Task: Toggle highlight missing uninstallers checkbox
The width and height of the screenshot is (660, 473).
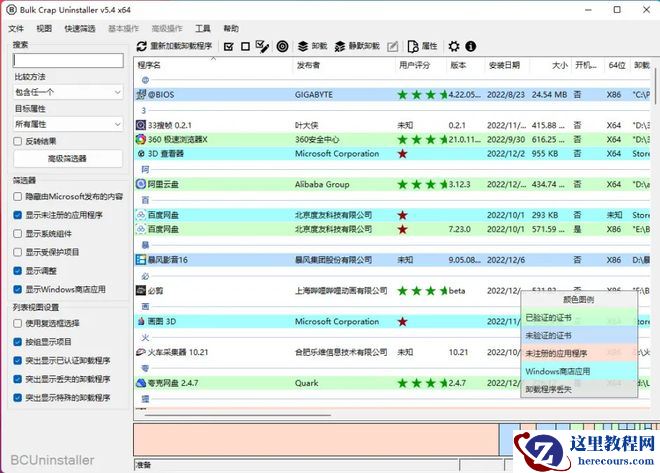Action: [18, 379]
